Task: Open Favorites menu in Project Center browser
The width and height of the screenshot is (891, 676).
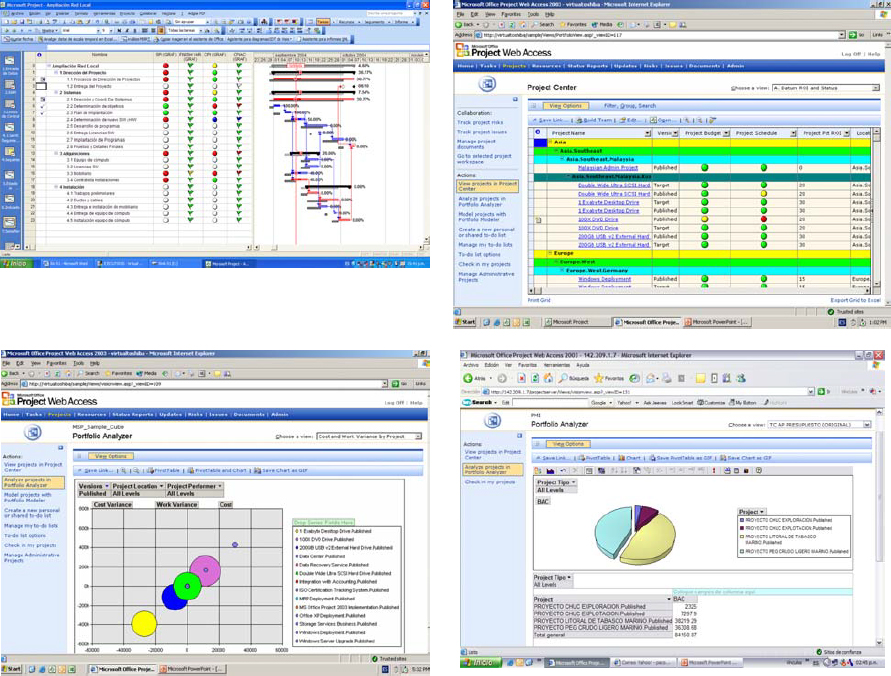Action: 510,14
